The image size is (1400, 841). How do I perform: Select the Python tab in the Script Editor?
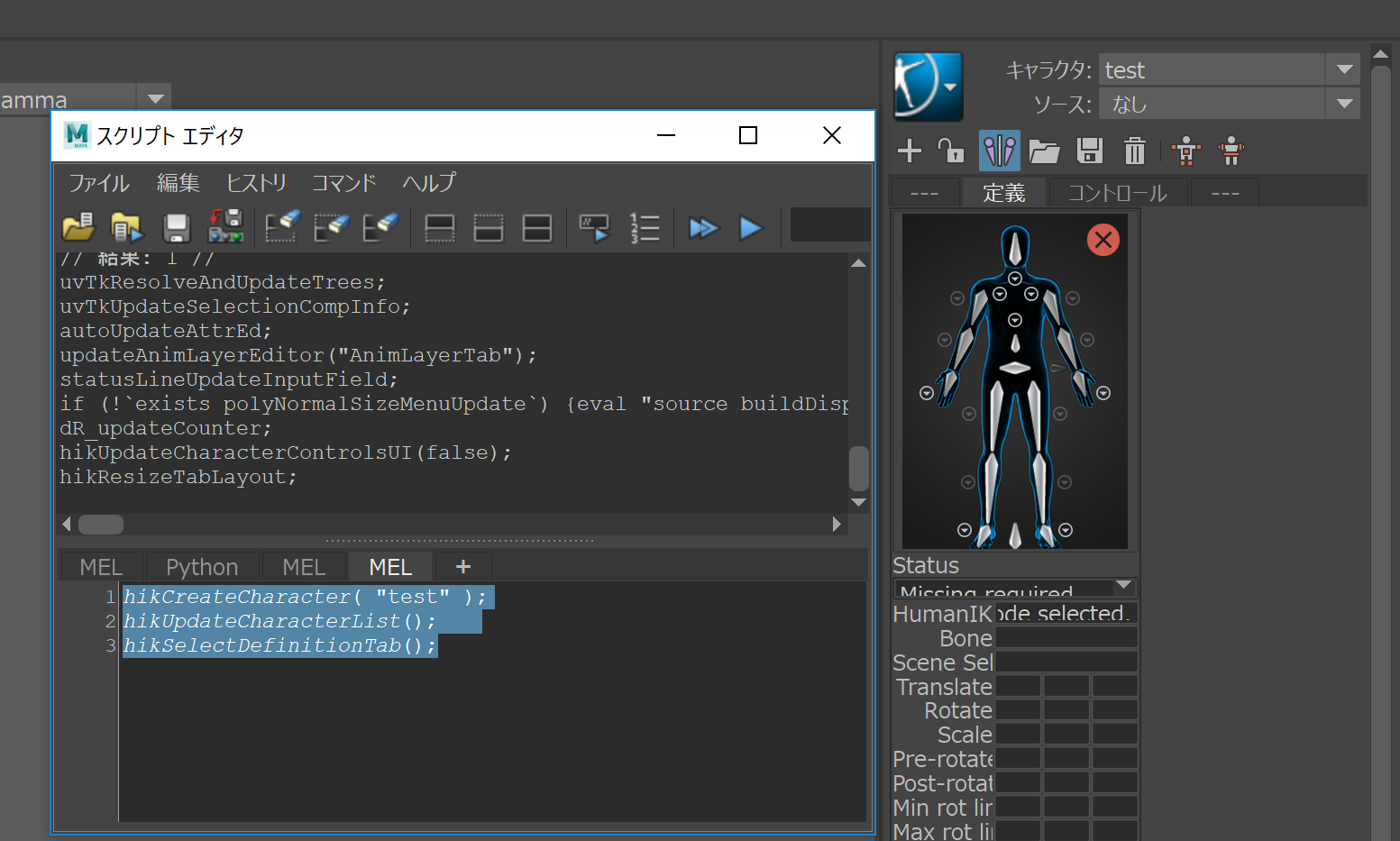tap(201, 566)
